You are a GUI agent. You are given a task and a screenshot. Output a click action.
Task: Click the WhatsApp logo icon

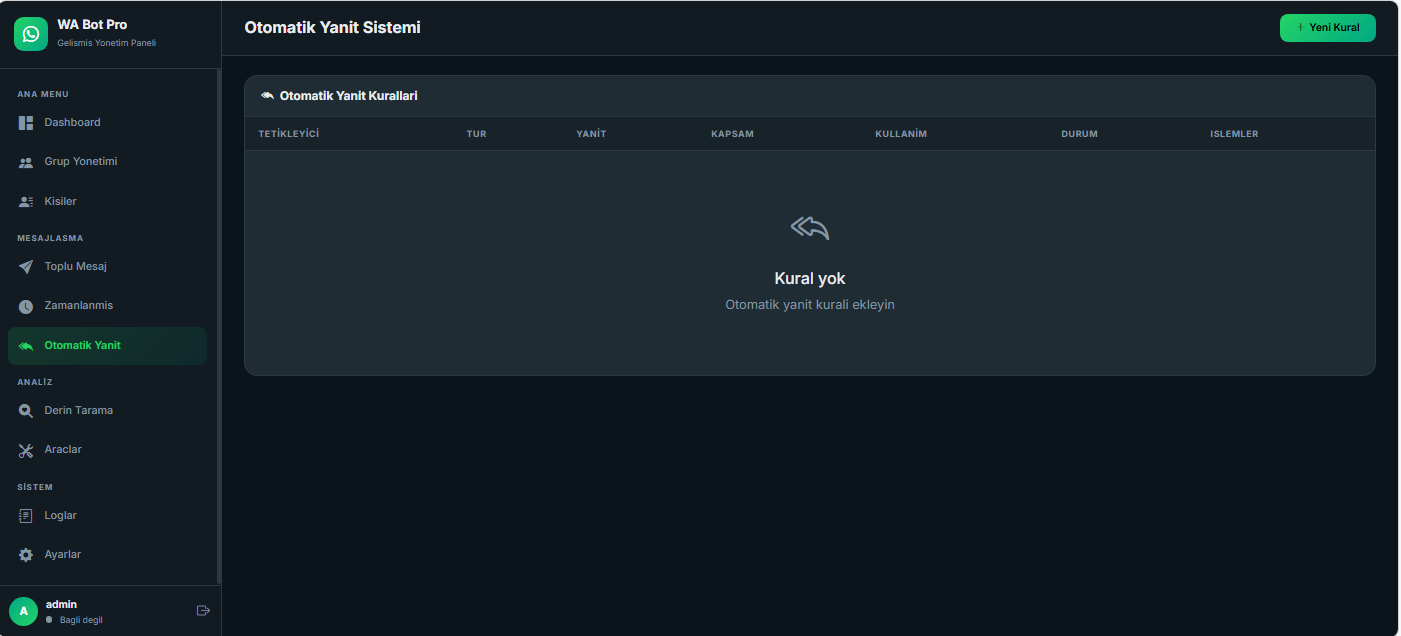coord(31,34)
